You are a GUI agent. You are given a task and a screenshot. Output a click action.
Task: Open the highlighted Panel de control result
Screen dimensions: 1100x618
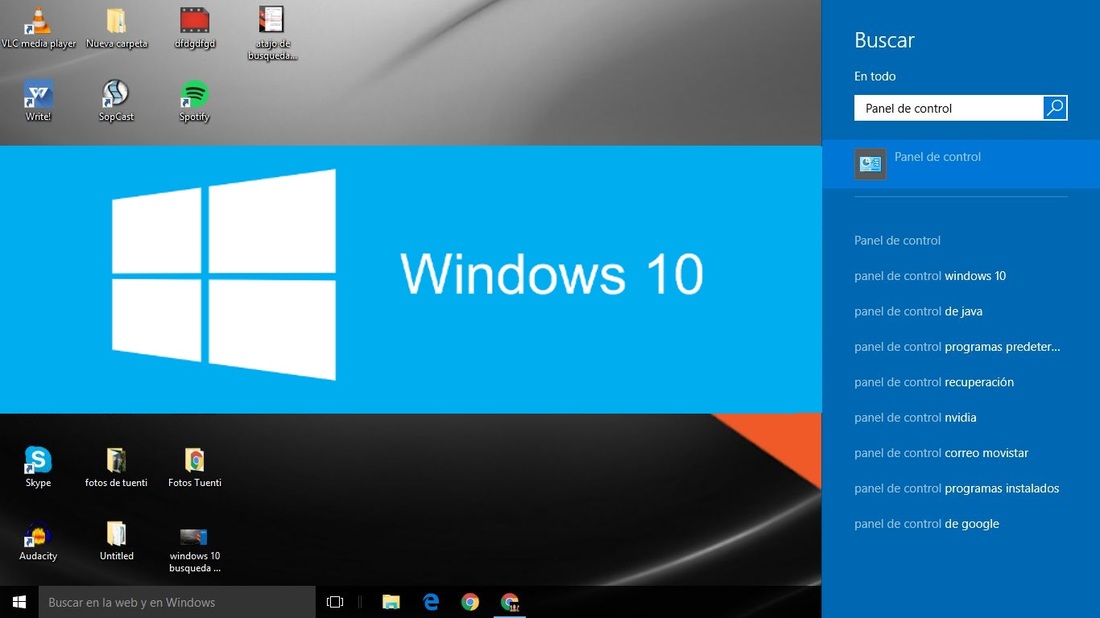[960, 163]
